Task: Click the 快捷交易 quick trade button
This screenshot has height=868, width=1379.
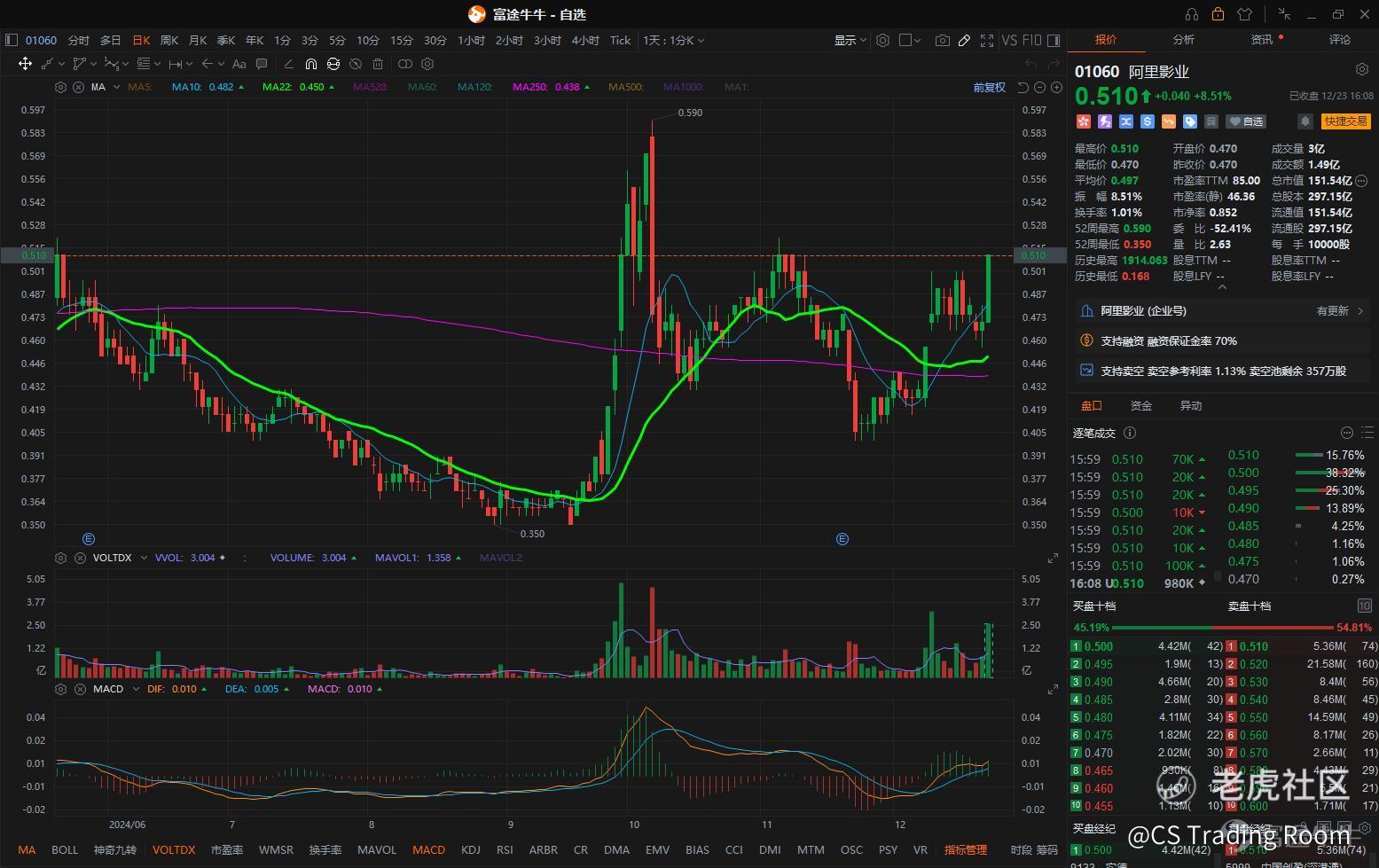Action: 1345,121
